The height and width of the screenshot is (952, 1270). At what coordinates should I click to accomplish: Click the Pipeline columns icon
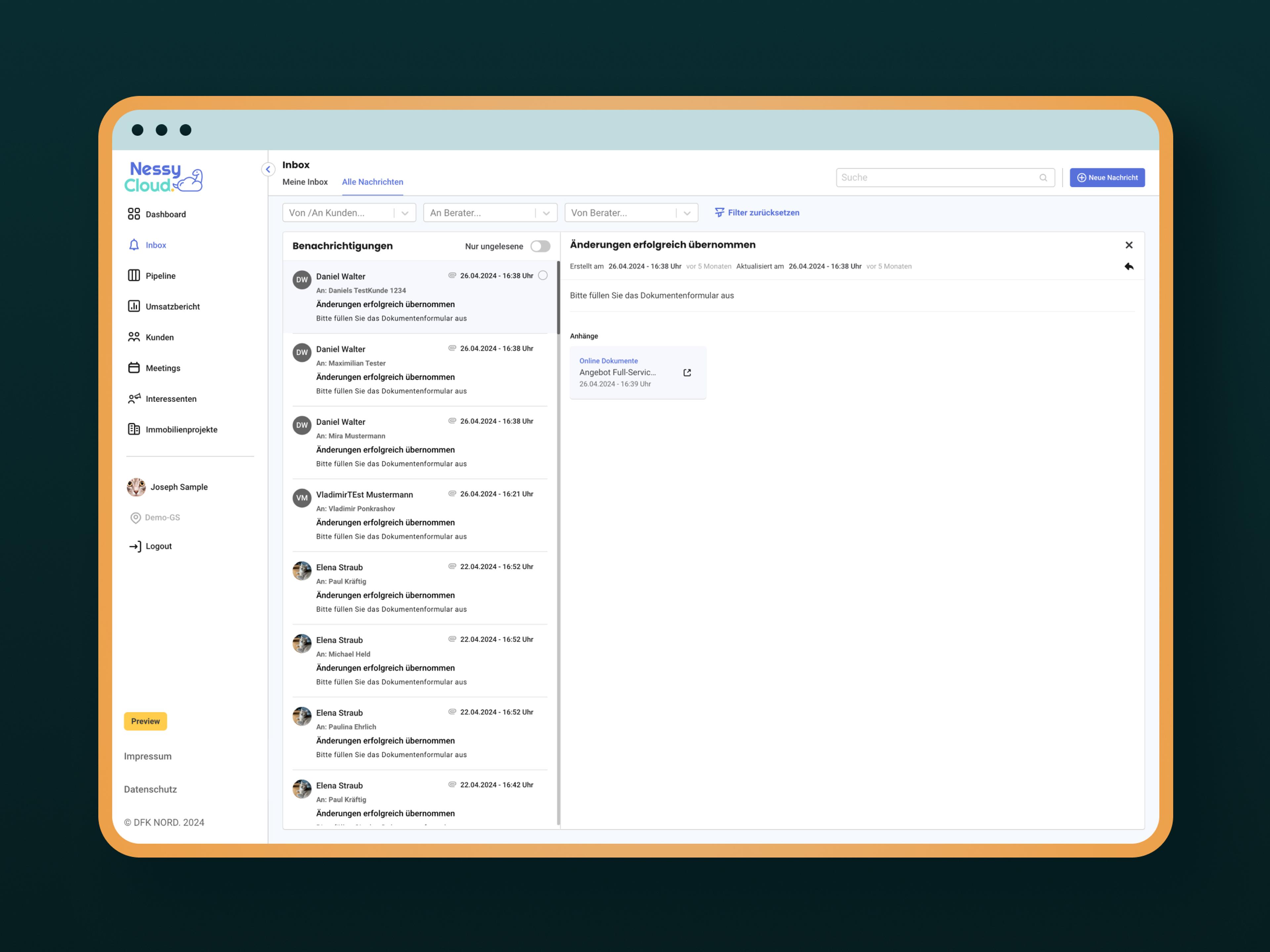point(134,275)
